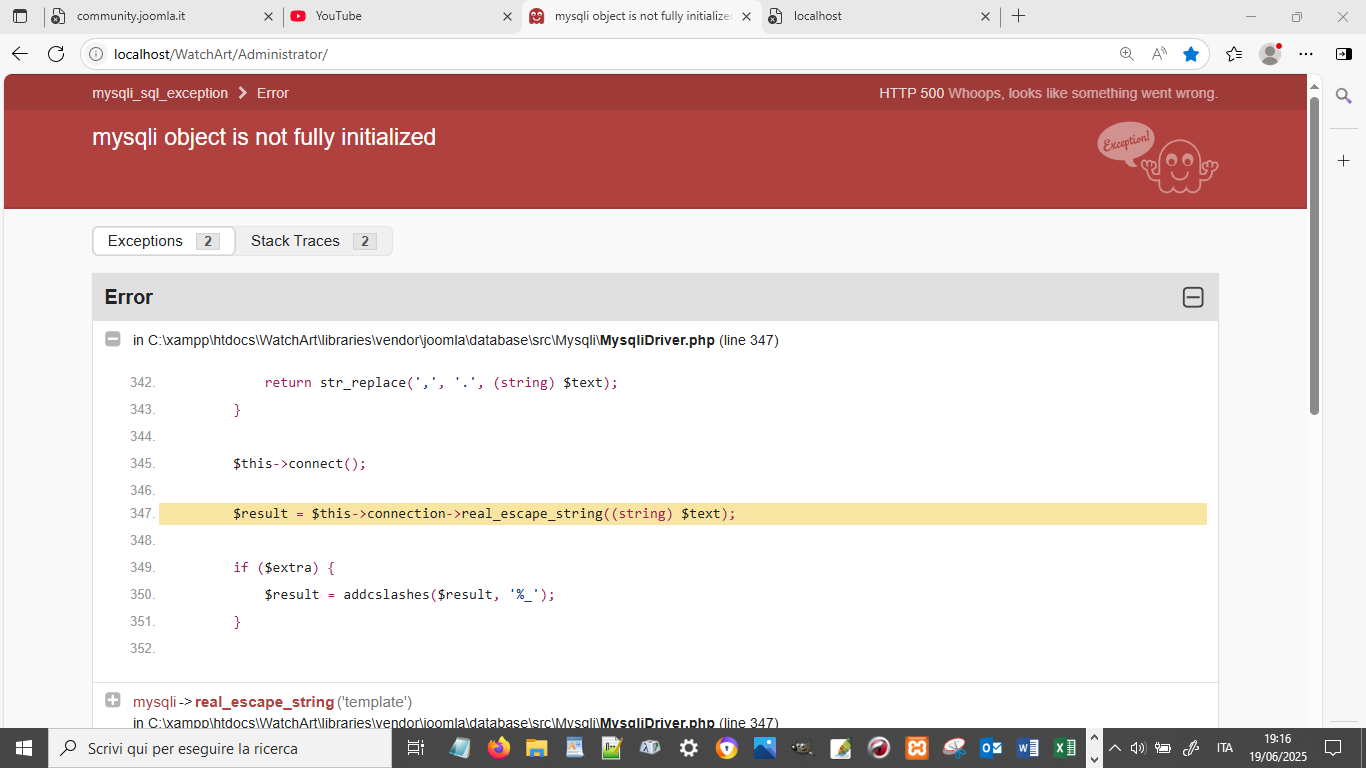Screen dimensions: 1366x768
Task: Click the highlighted line 347 code
Action: [x=683, y=514]
